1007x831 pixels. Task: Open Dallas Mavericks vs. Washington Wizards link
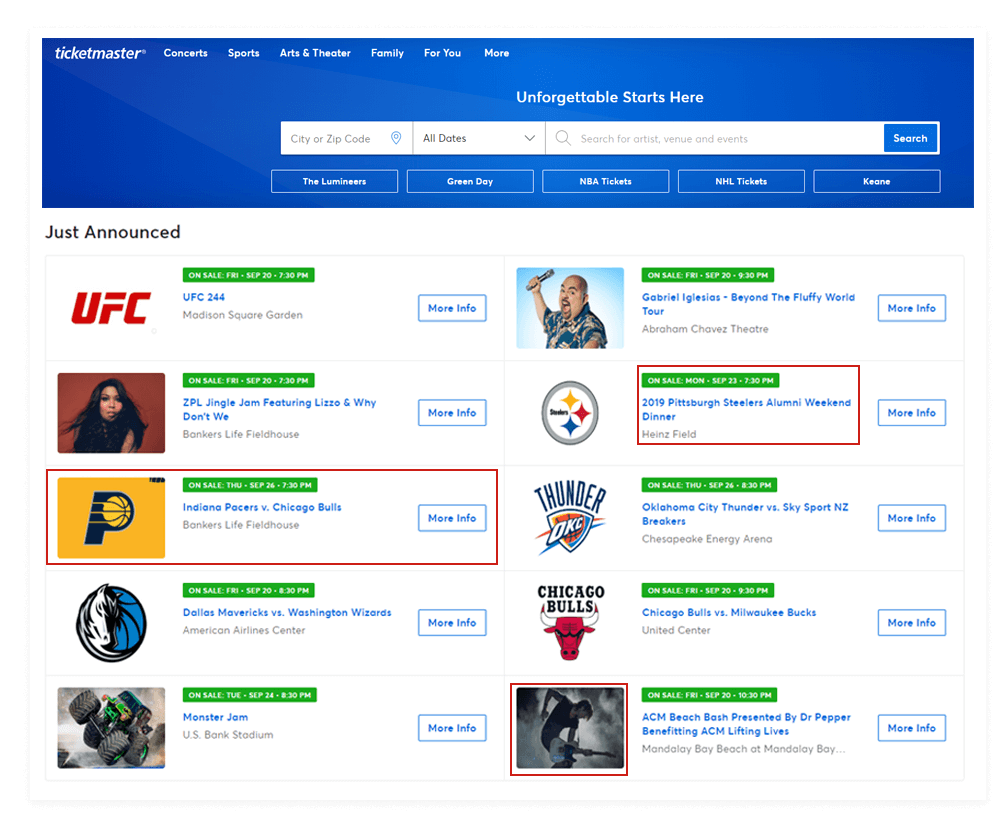(x=287, y=613)
